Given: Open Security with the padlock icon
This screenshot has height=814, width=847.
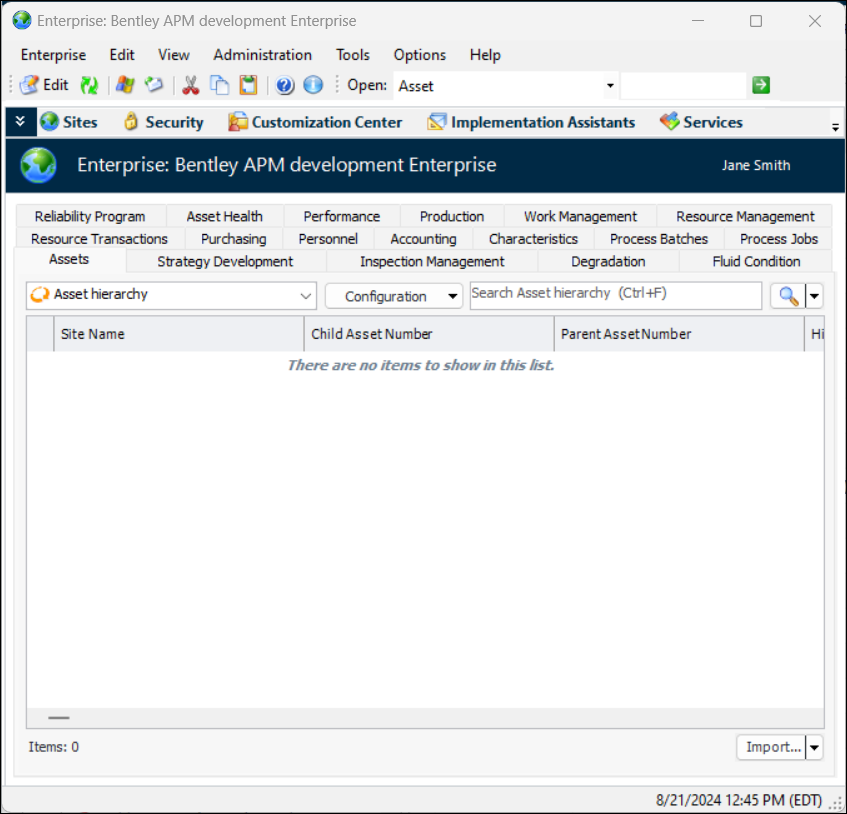Looking at the screenshot, I should pos(164,122).
